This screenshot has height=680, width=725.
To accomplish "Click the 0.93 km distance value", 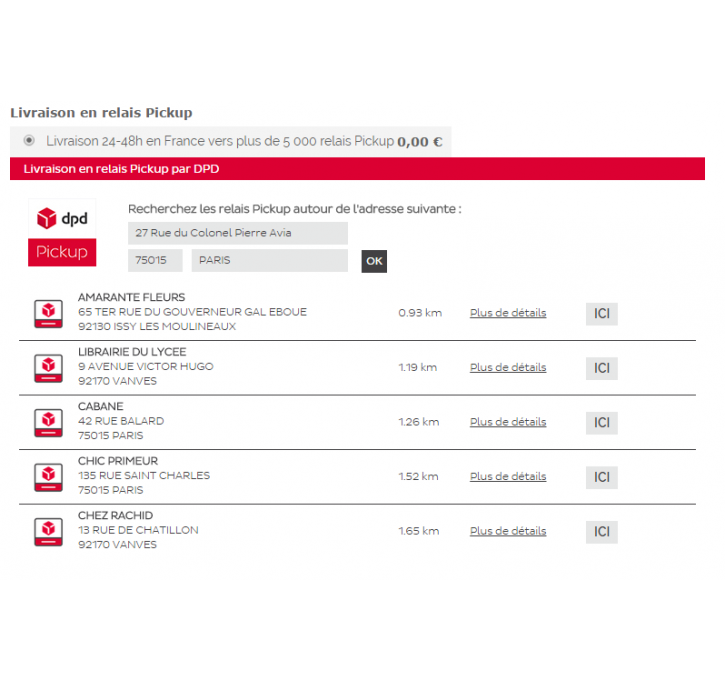I will [x=420, y=313].
